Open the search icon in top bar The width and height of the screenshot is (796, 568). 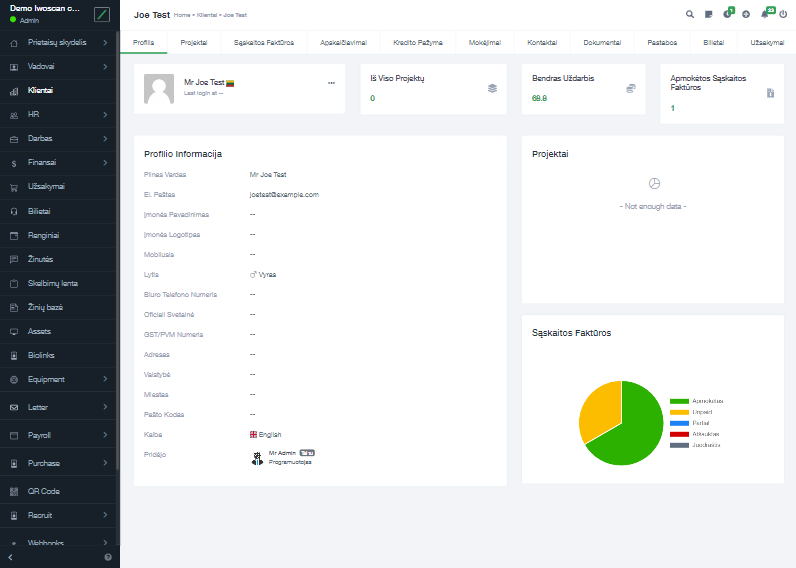[x=690, y=14]
